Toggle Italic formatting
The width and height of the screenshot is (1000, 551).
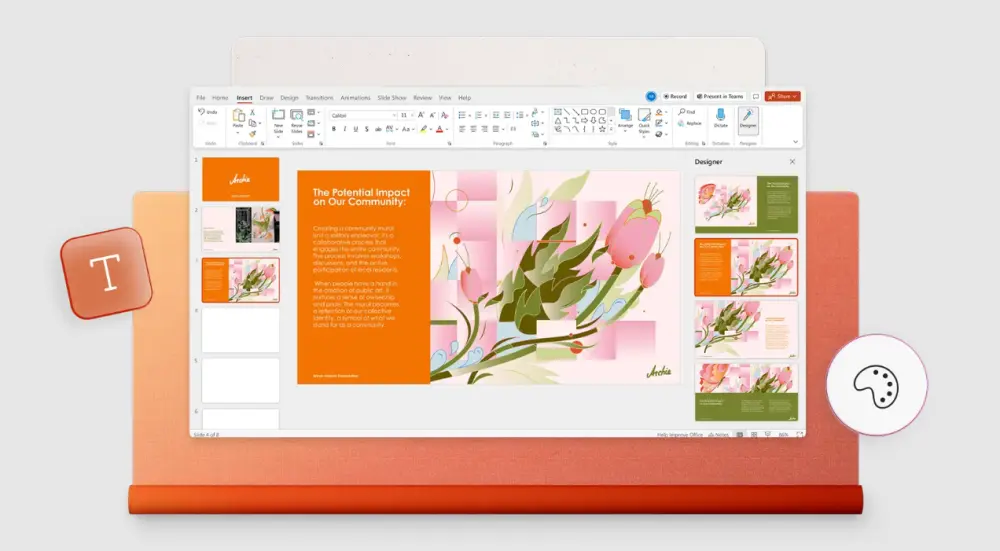345,129
